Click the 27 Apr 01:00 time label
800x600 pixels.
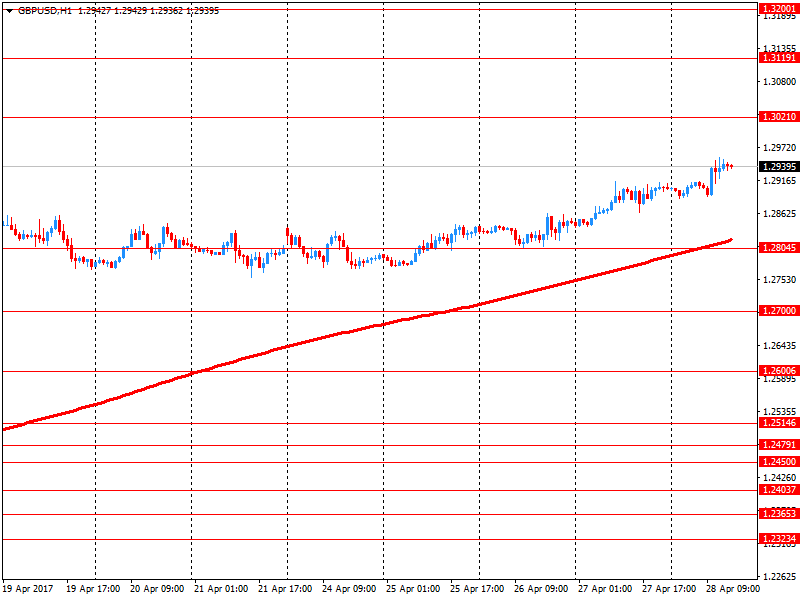pos(605,589)
